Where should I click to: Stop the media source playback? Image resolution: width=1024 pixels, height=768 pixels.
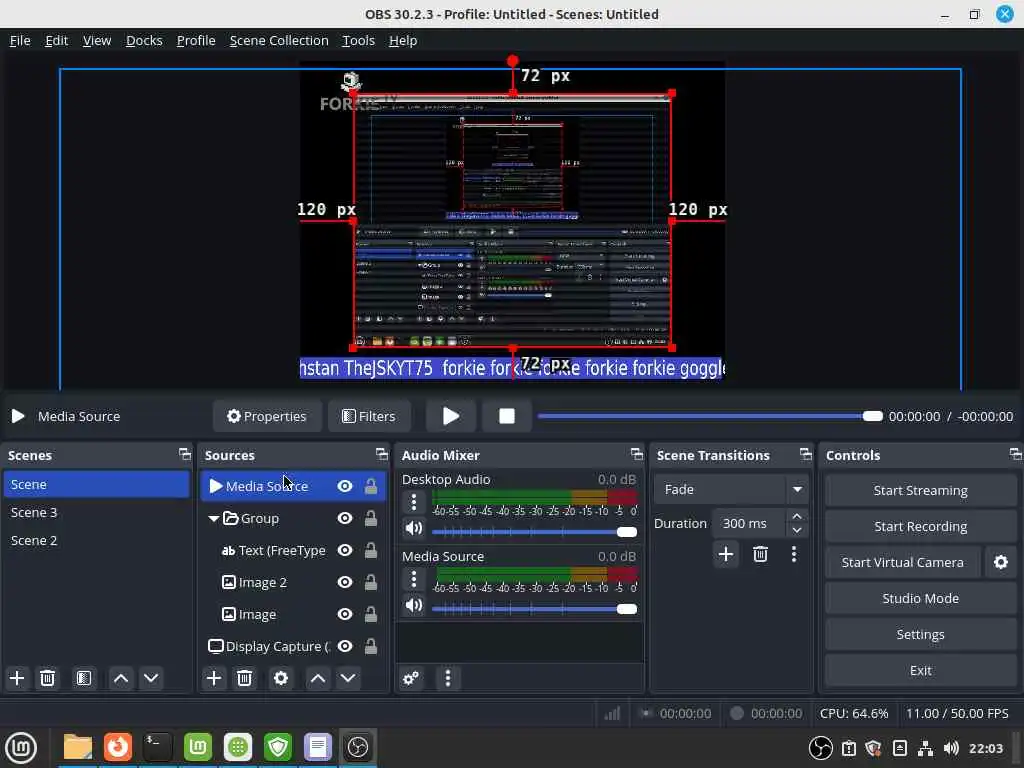tap(507, 416)
